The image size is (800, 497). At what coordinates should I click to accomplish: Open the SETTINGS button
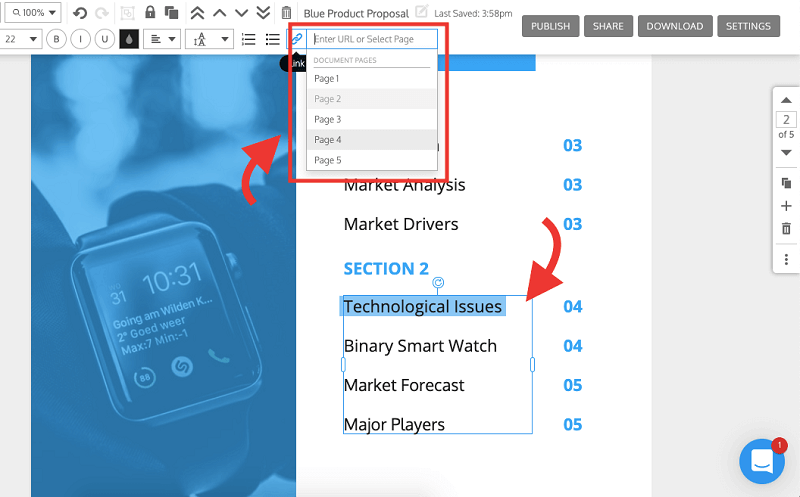(x=748, y=26)
